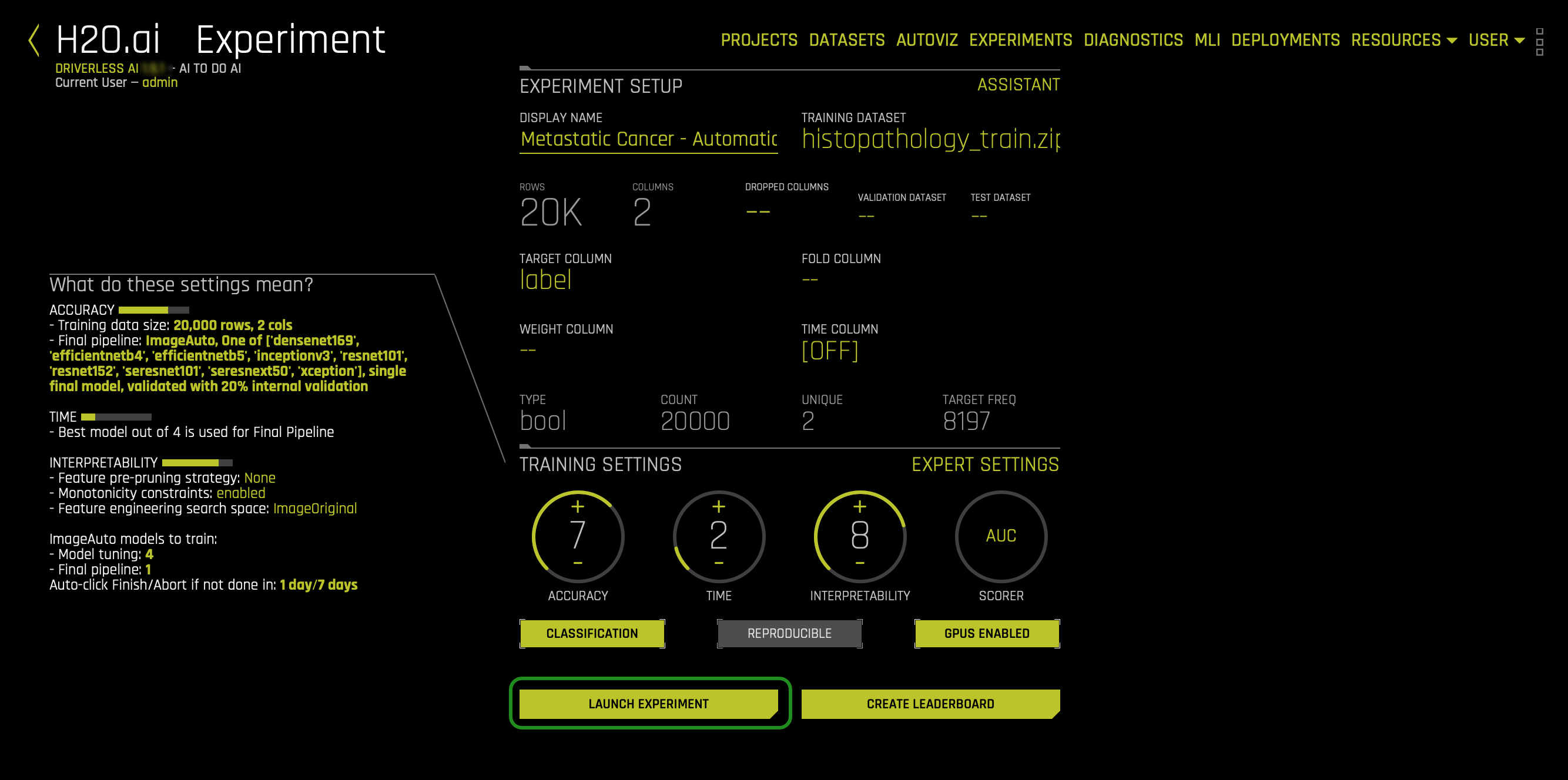Screen dimensions: 1568x780
Task: Choose a fold column
Action: [810, 280]
